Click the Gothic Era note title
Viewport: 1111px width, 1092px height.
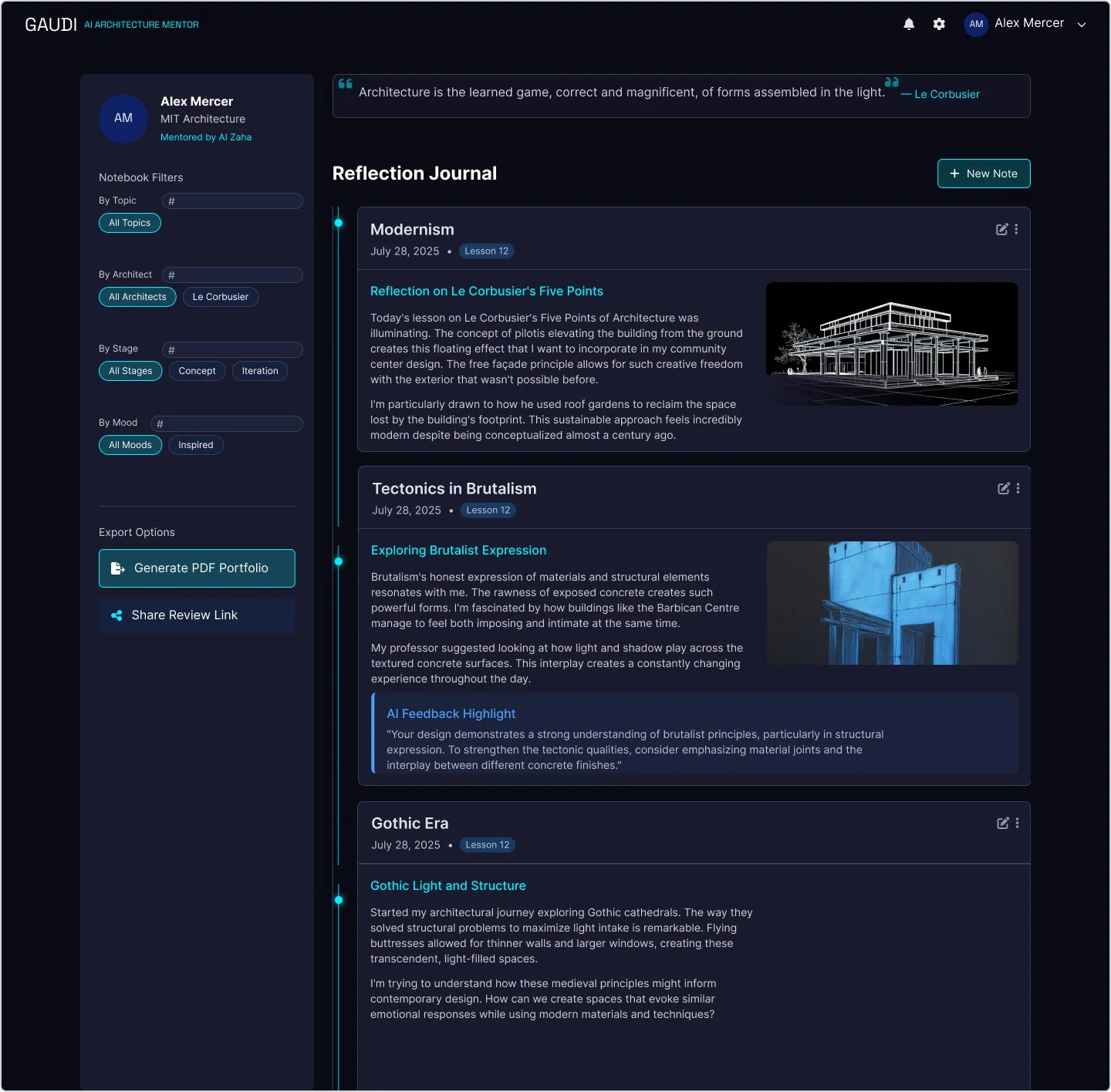(x=410, y=824)
